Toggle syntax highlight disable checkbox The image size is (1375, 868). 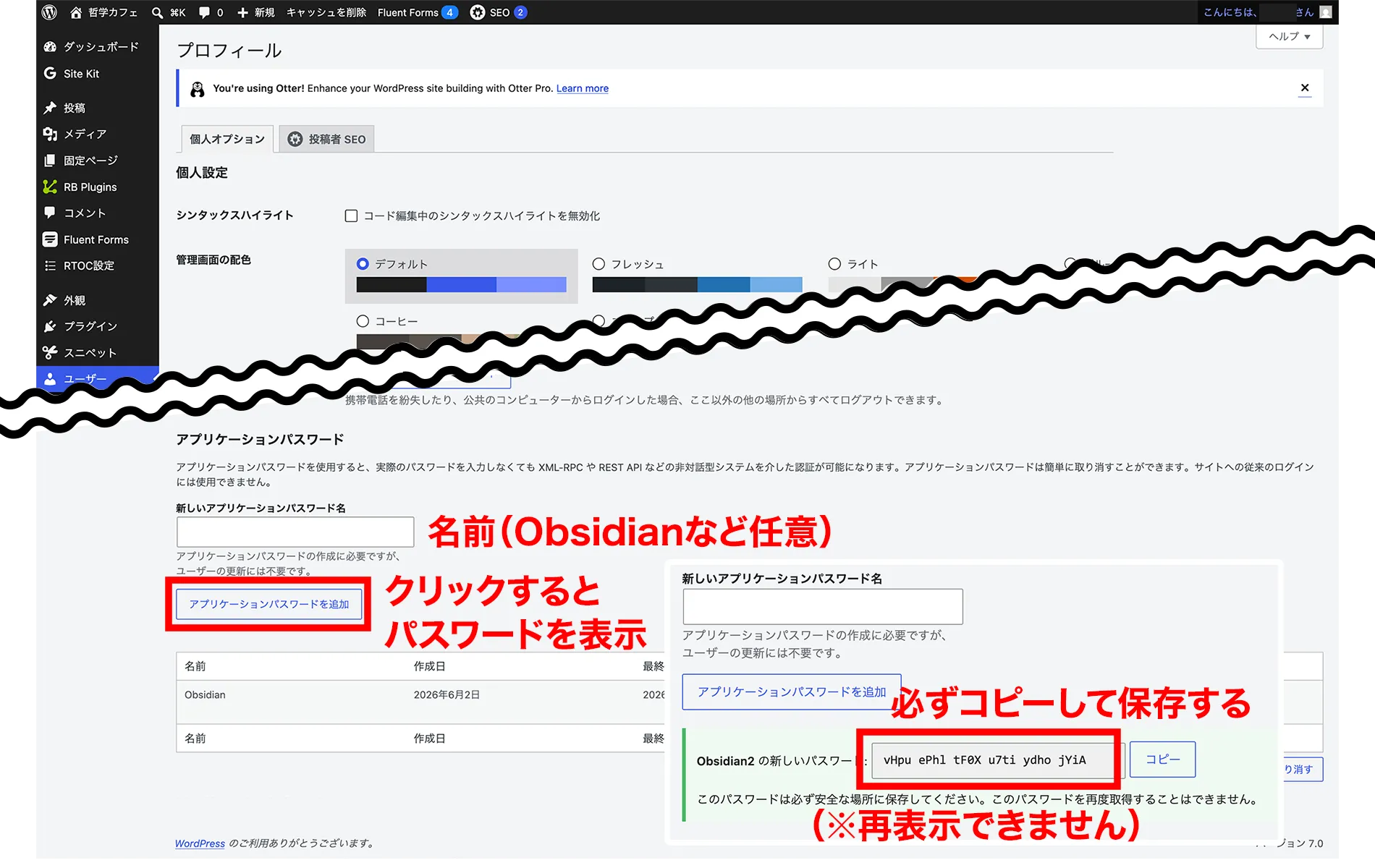click(351, 216)
